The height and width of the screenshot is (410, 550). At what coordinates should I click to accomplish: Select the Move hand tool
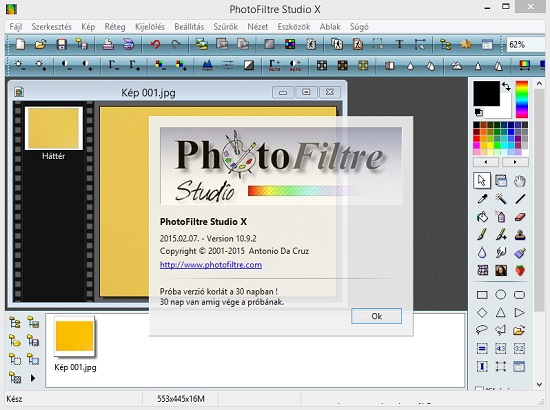520,181
